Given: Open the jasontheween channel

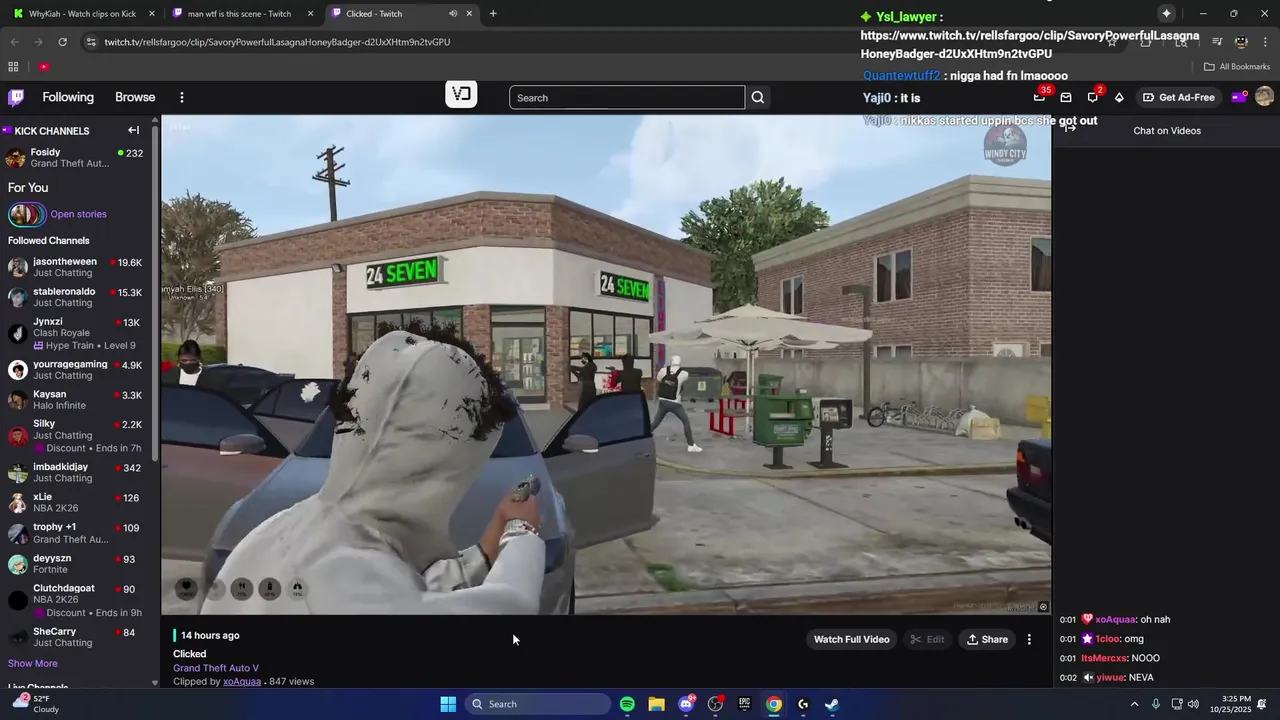Looking at the screenshot, I should click(76, 267).
